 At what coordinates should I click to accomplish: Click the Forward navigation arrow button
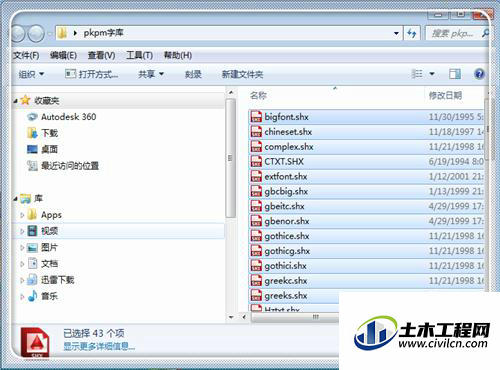pyautogui.click(x=36, y=33)
